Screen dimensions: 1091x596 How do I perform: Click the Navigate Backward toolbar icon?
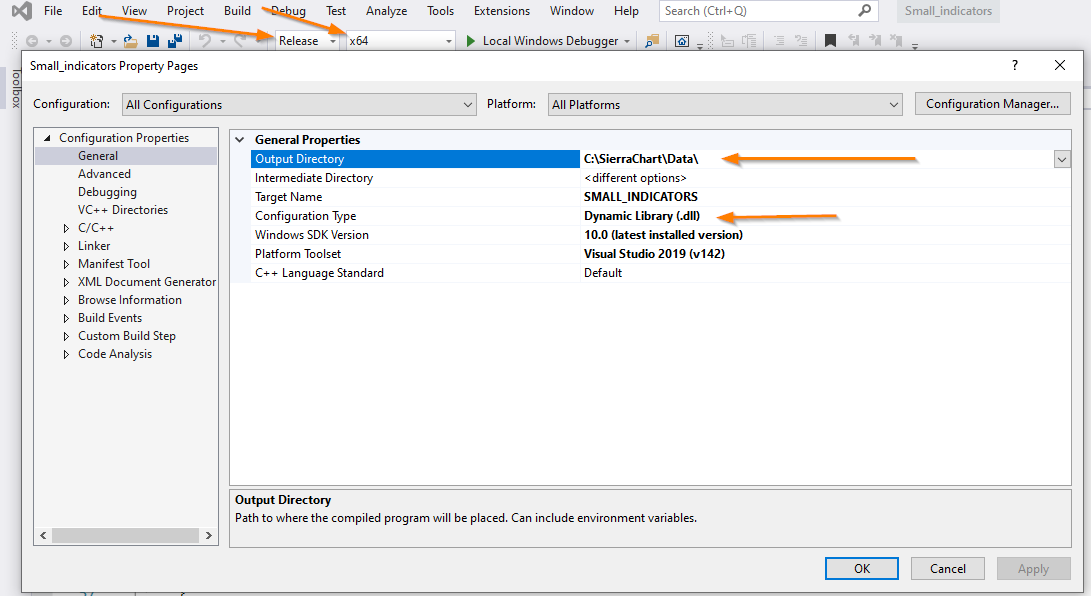32,41
